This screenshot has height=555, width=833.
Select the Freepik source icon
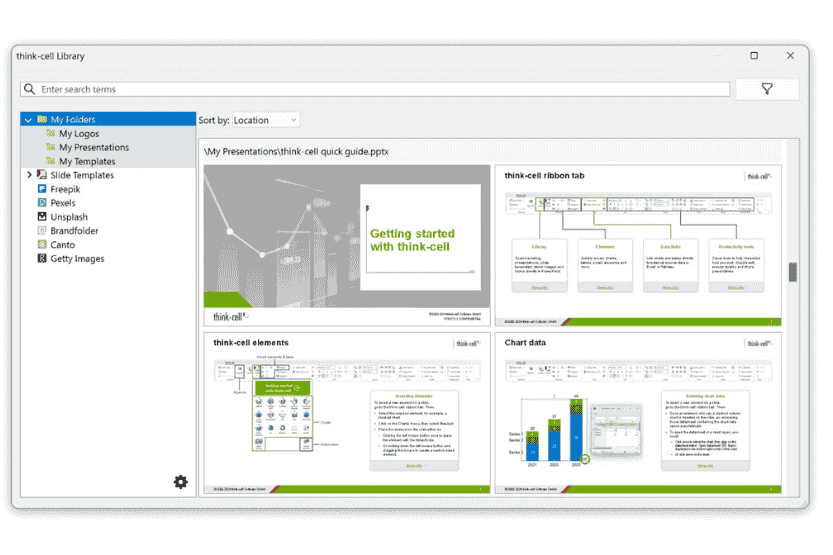(42, 189)
